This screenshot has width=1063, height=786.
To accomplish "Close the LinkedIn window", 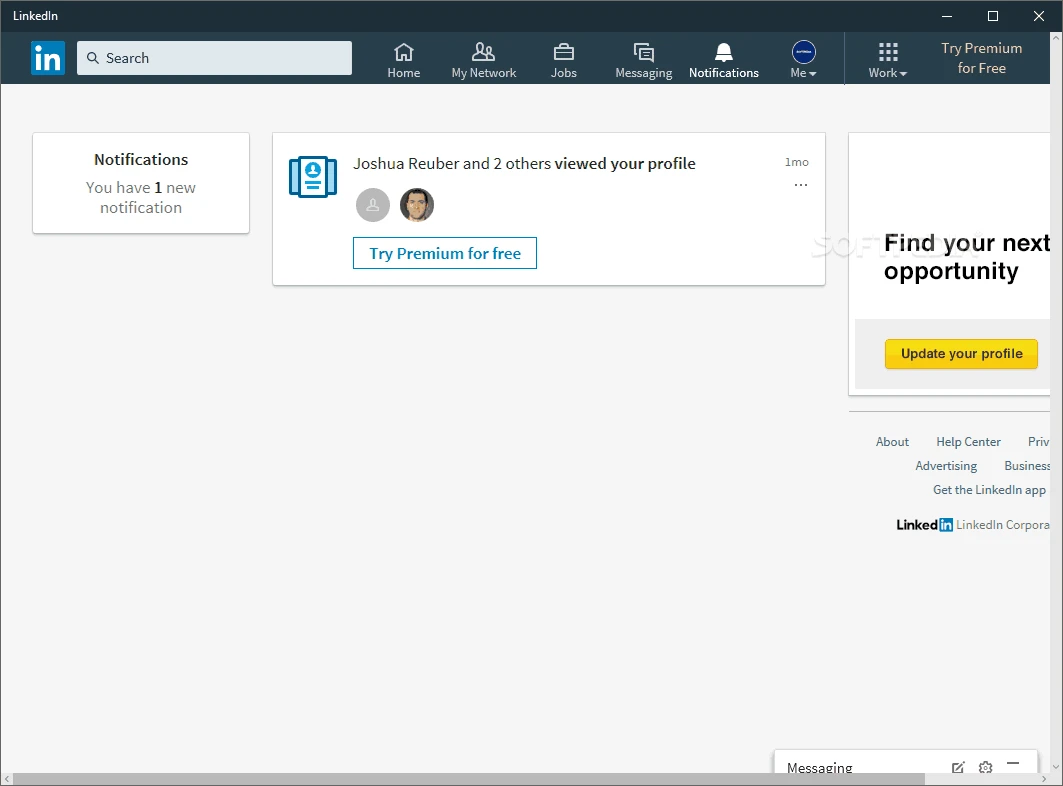I will [1039, 16].
